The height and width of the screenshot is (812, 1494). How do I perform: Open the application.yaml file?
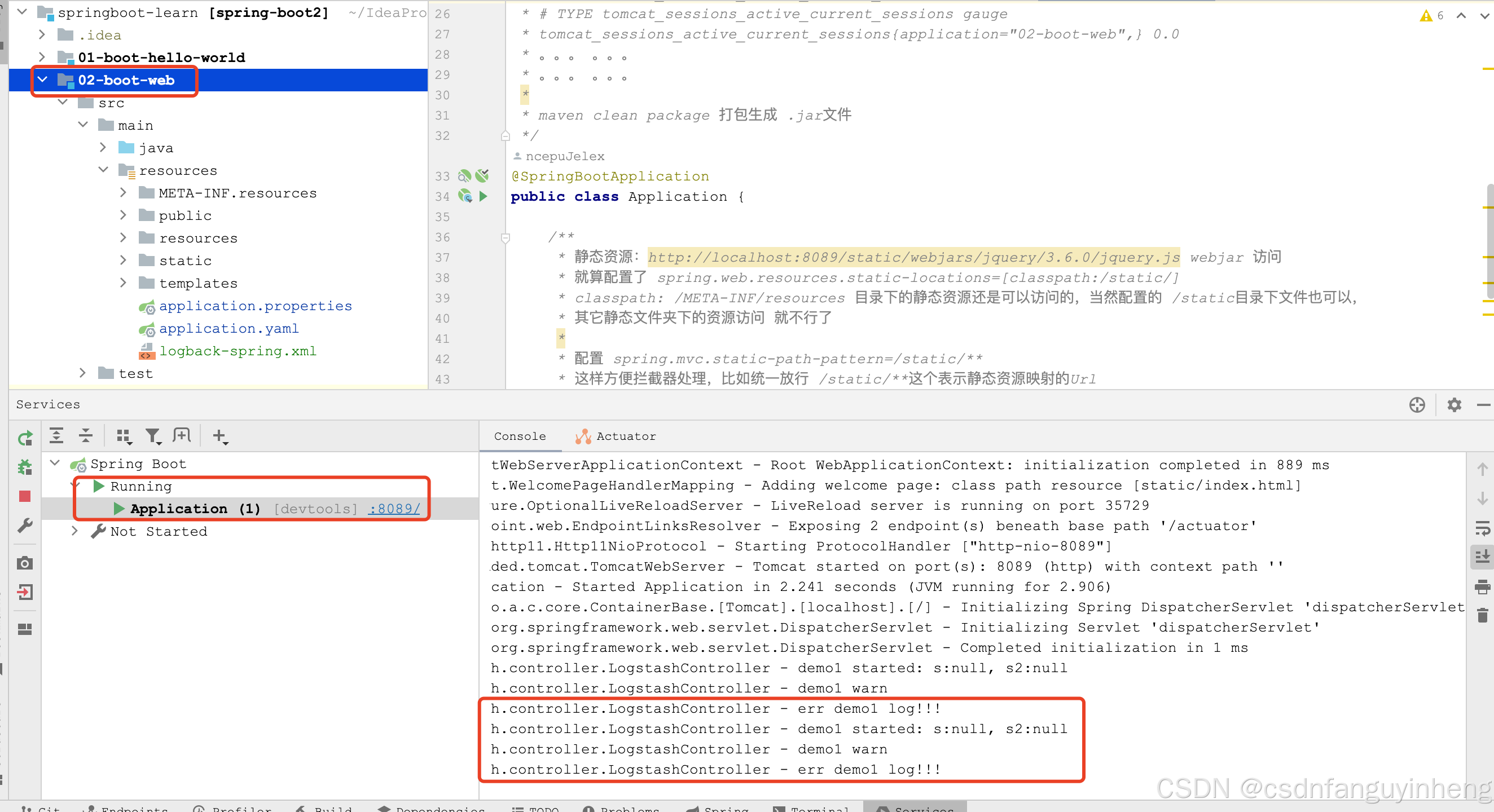click(x=229, y=329)
